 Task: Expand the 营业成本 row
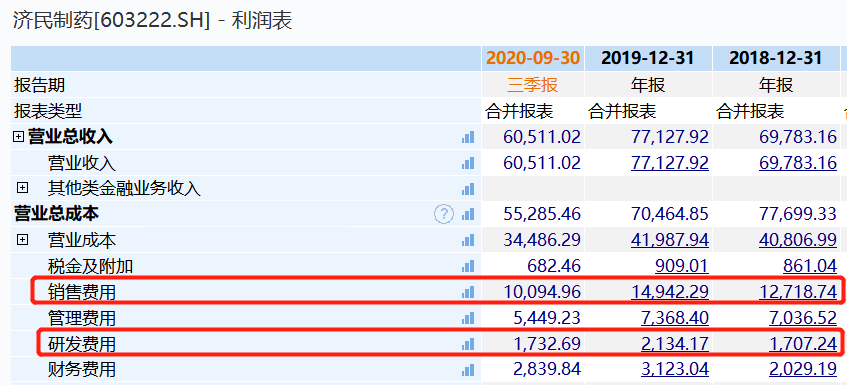click(22, 239)
